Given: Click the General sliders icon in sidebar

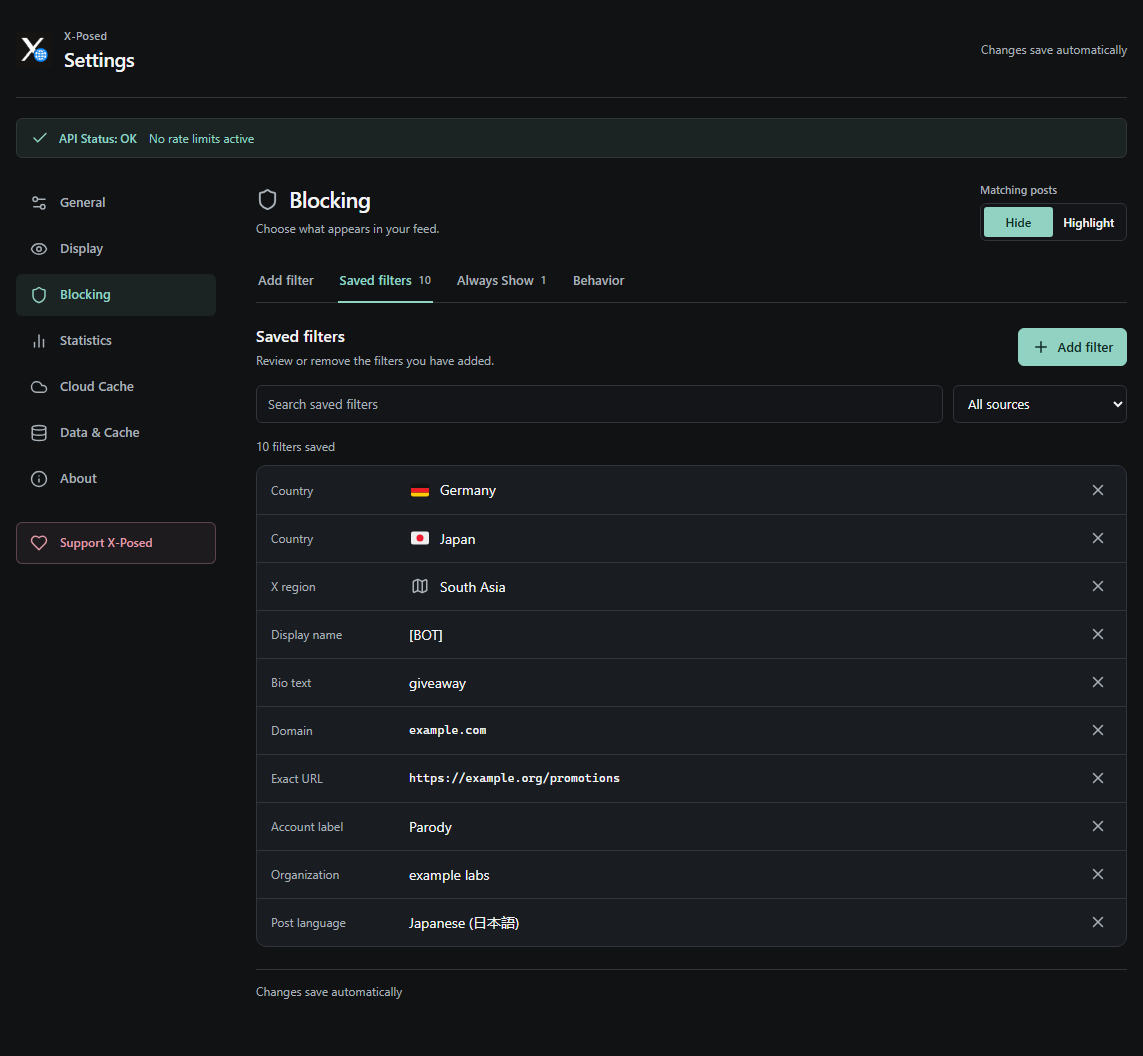Looking at the screenshot, I should pyautogui.click(x=39, y=203).
